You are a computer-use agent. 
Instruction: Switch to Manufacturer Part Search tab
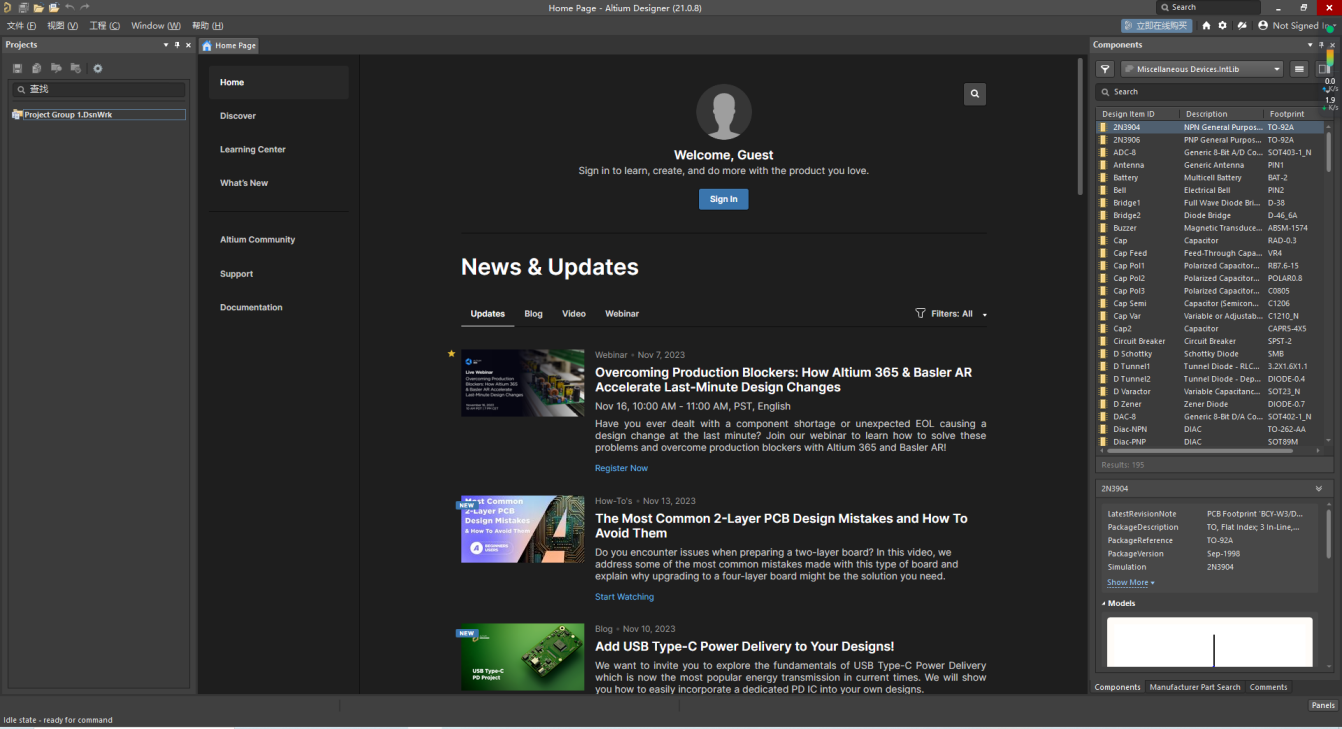tap(1195, 687)
